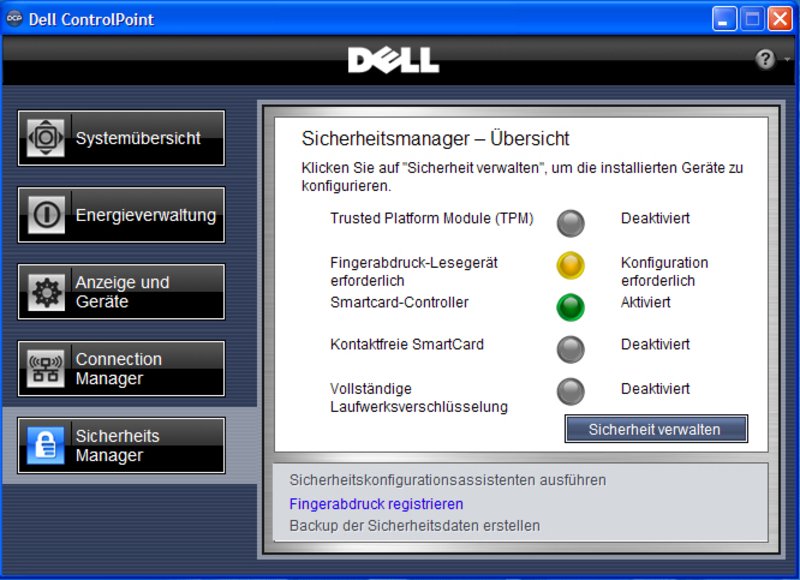Screen dimensions: 800x580
Task: Click the Kontaktfreie SmartCard label
Action: coord(407,344)
